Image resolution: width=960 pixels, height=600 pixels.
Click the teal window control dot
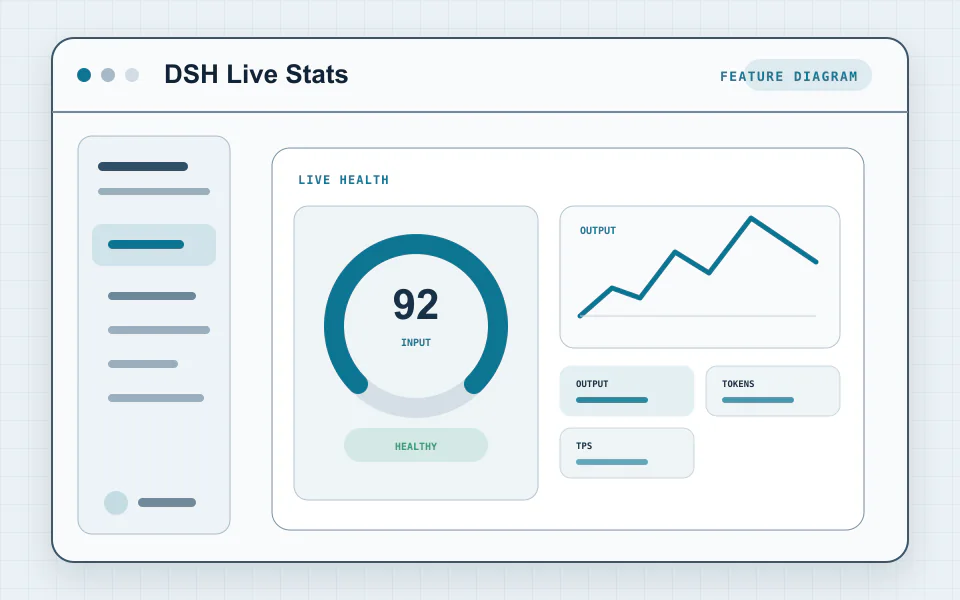(x=84, y=75)
